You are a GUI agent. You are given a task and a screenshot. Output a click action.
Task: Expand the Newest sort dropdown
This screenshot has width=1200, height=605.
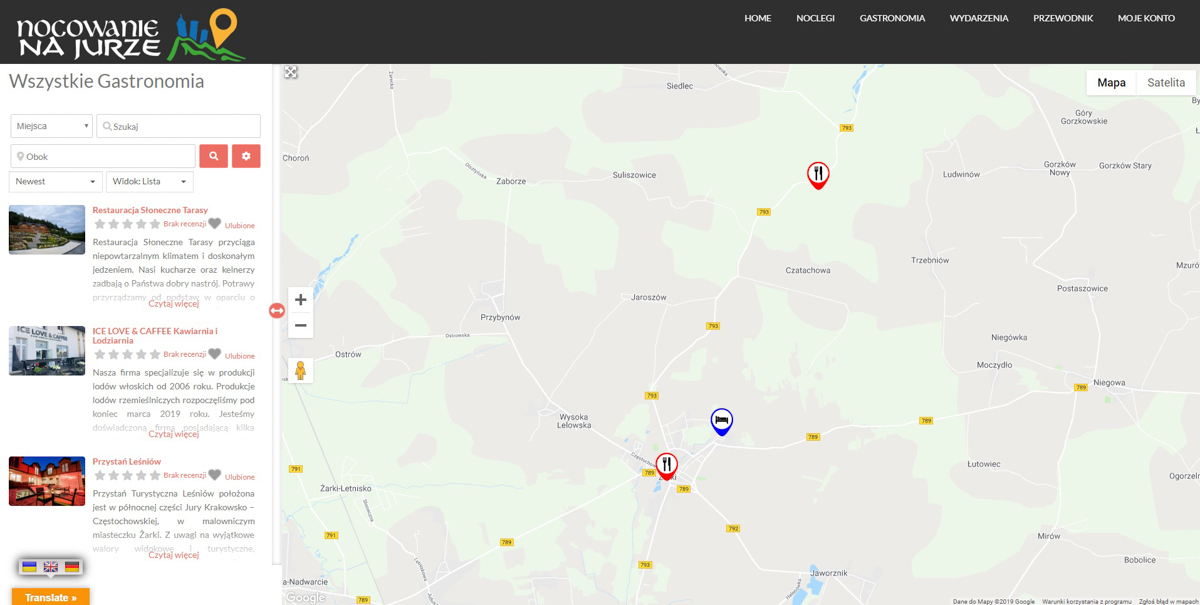pos(55,182)
